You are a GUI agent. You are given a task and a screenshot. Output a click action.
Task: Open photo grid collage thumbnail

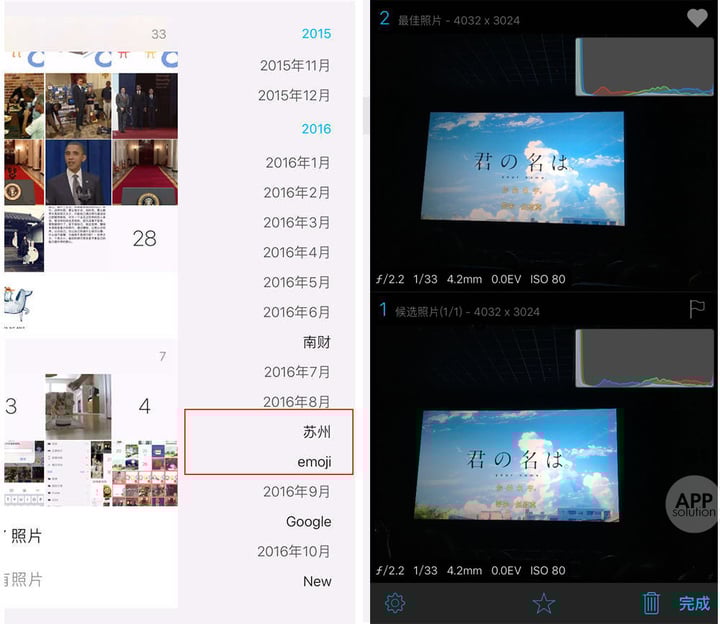(145, 473)
